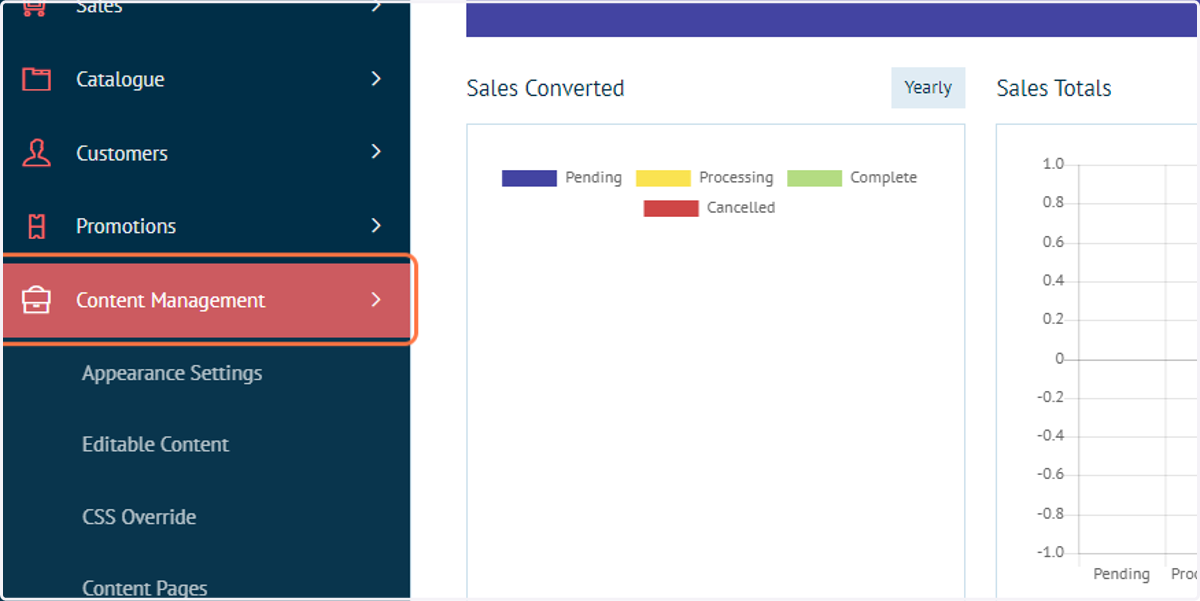Toggle the Cancelled legend swatch
The width and height of the screenshot is (1200, 601).
pos(671,208)
